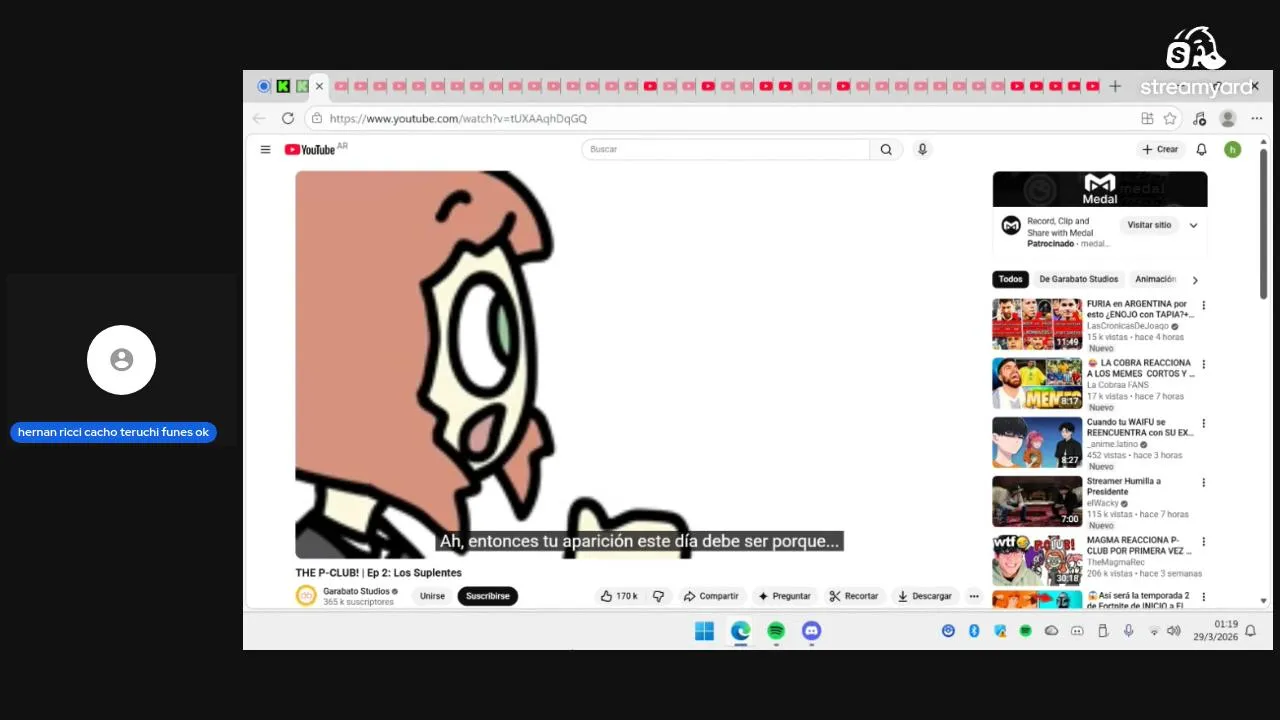Open Spotify from taskbar

click(776, 631)
